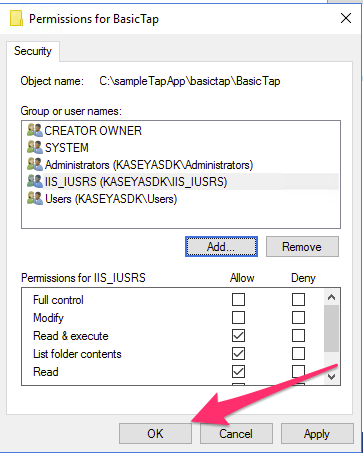Image resolution: width=363 pixels, height=453 pixels.
Task: Check Allow for Full control
Action: click(x=238, y=299)
